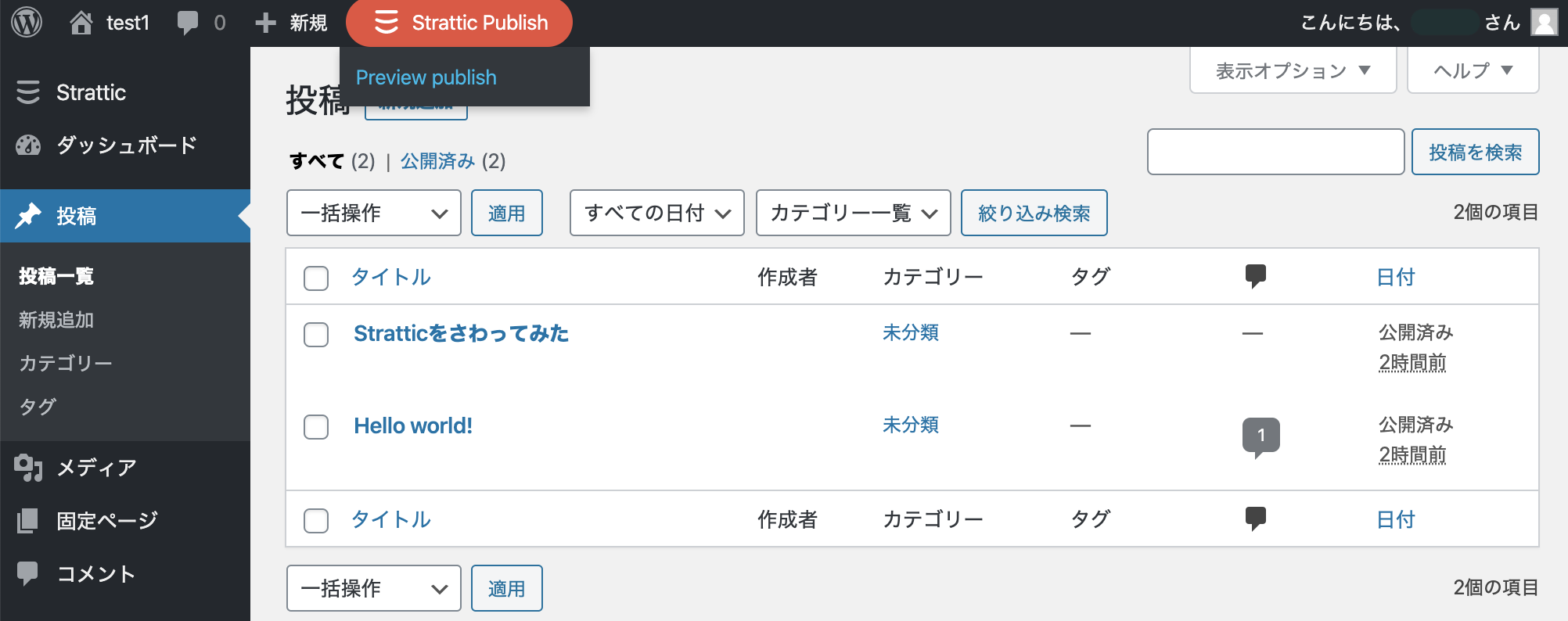Open Hello world! comment count bubble
The image size is (1568, 621).
(1261, 436)
